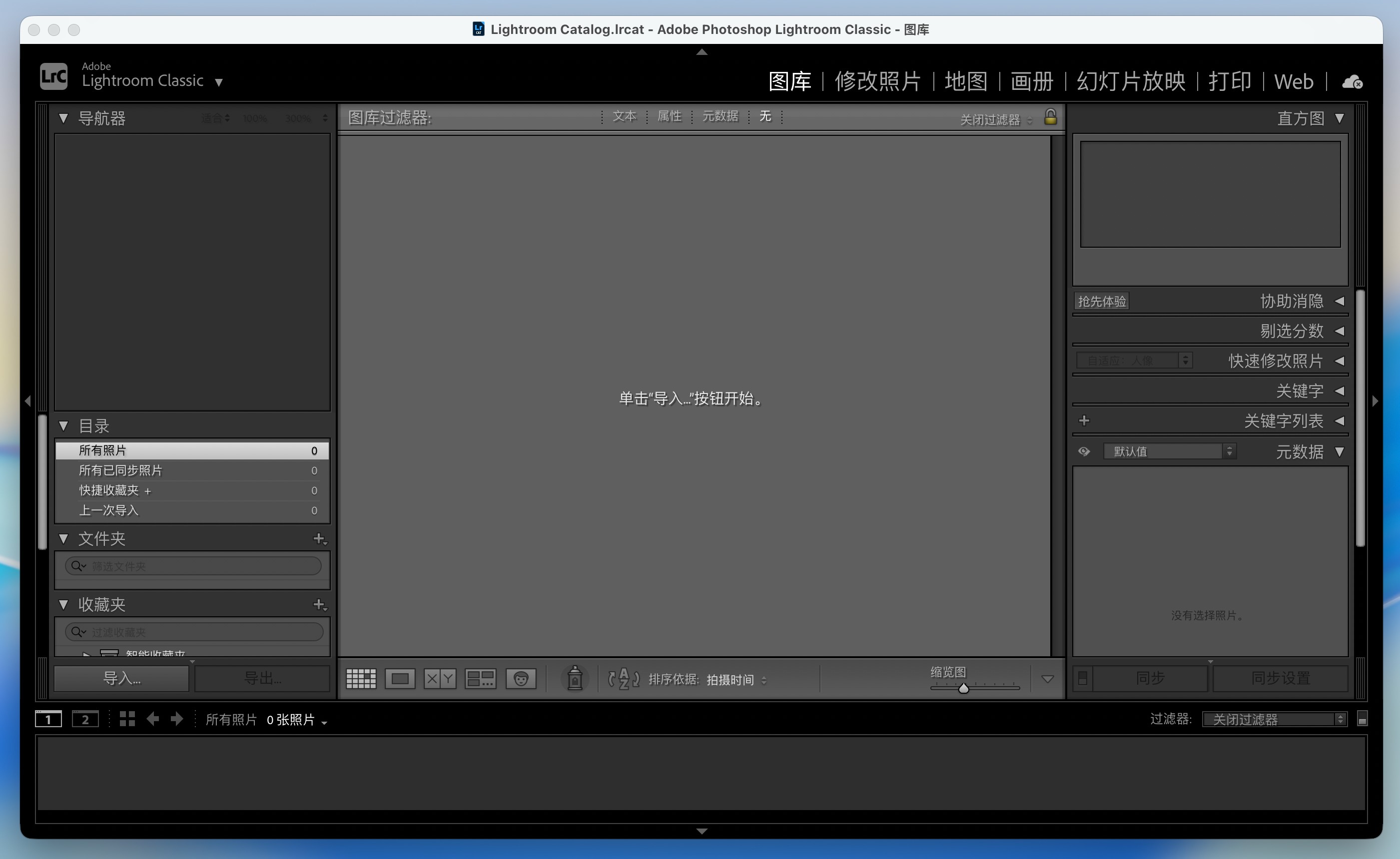The height and width of the screenshot is (859, 1400).
Task: Switch to Loupe view icon
Action: click(400, 678)
